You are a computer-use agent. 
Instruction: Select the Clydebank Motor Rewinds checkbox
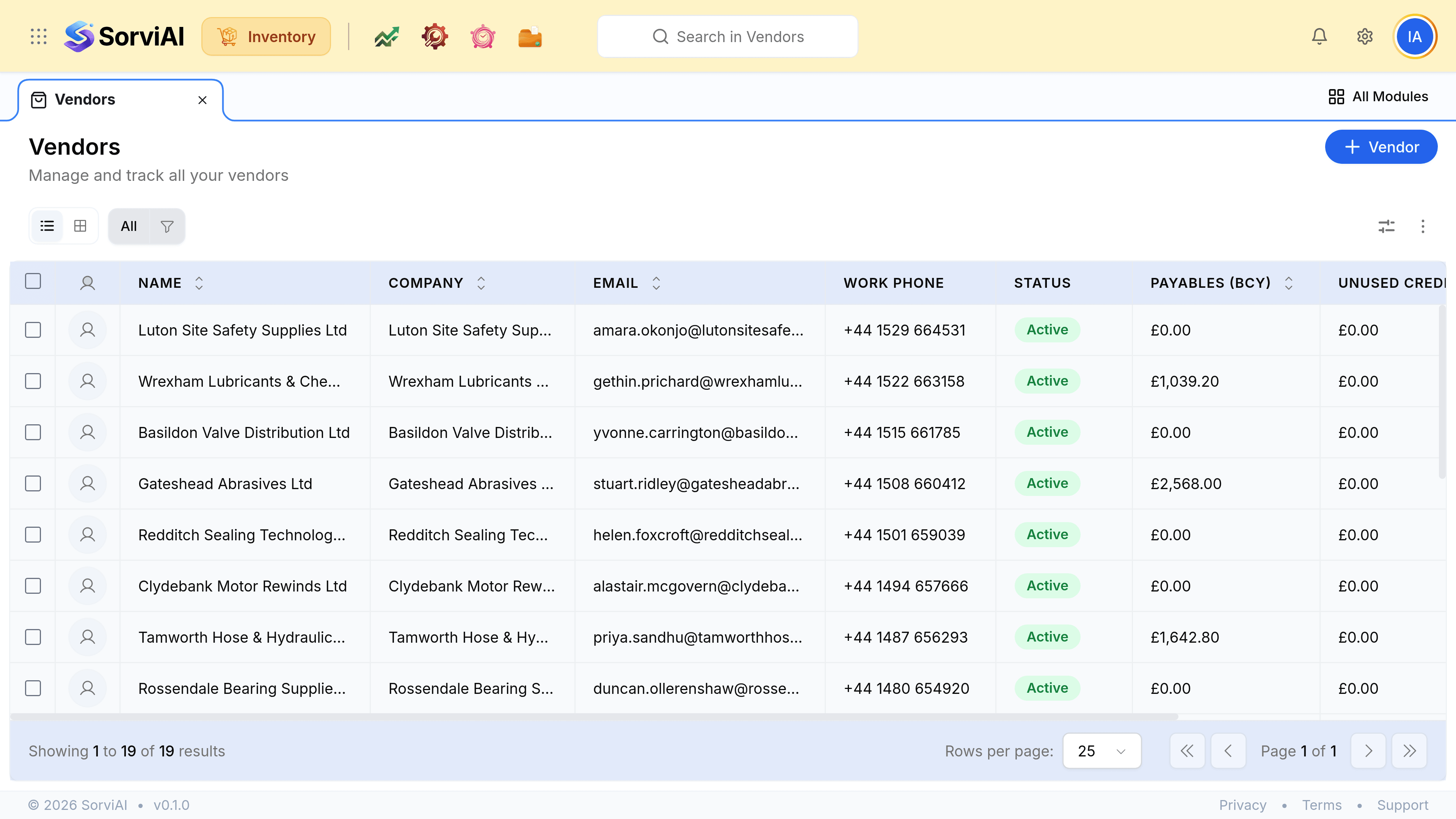click(x=33, y=586)
